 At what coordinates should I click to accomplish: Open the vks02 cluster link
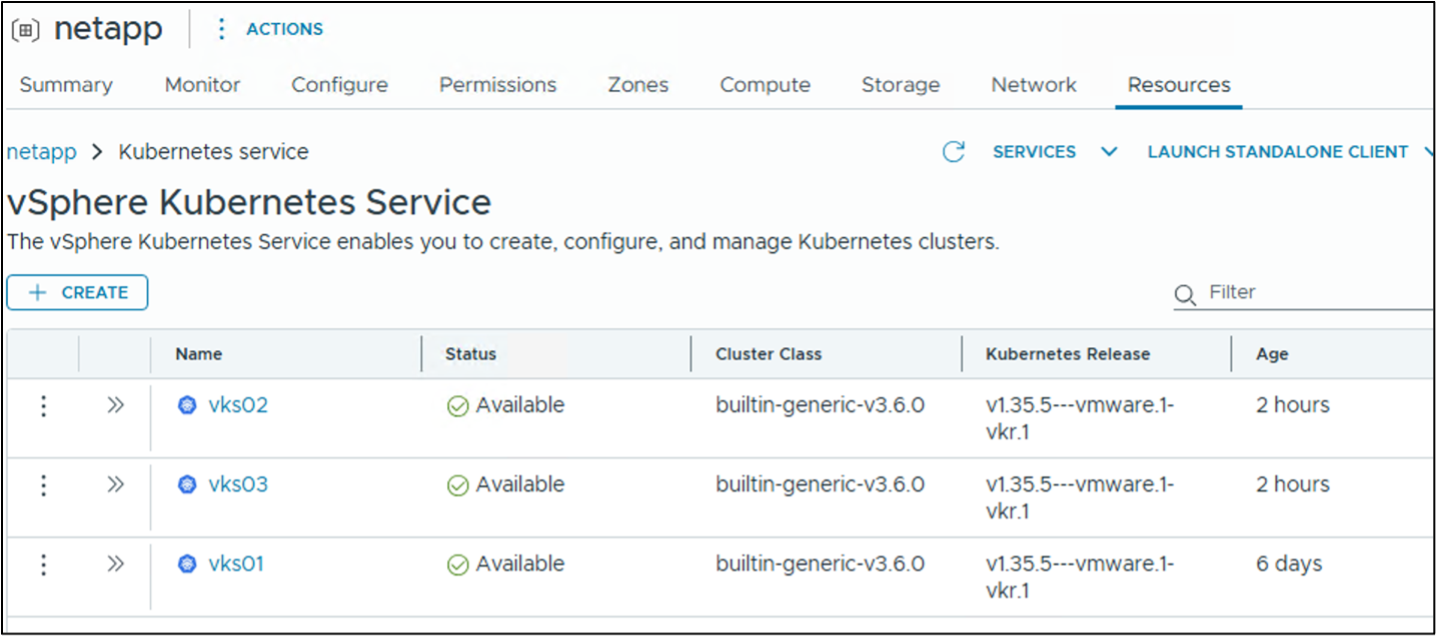238,406
